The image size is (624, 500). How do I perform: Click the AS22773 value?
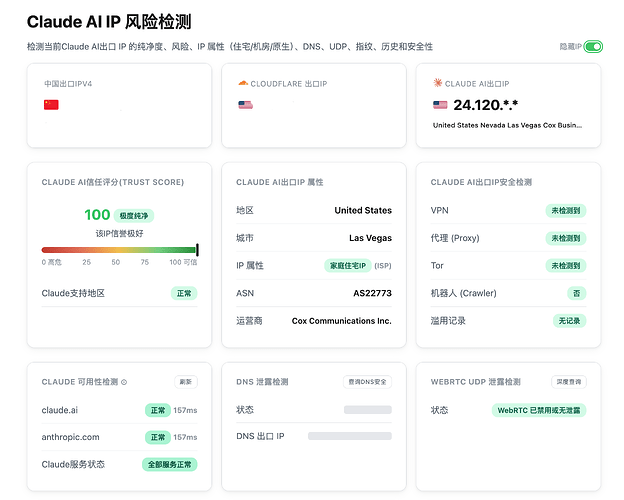pos(372,293)
